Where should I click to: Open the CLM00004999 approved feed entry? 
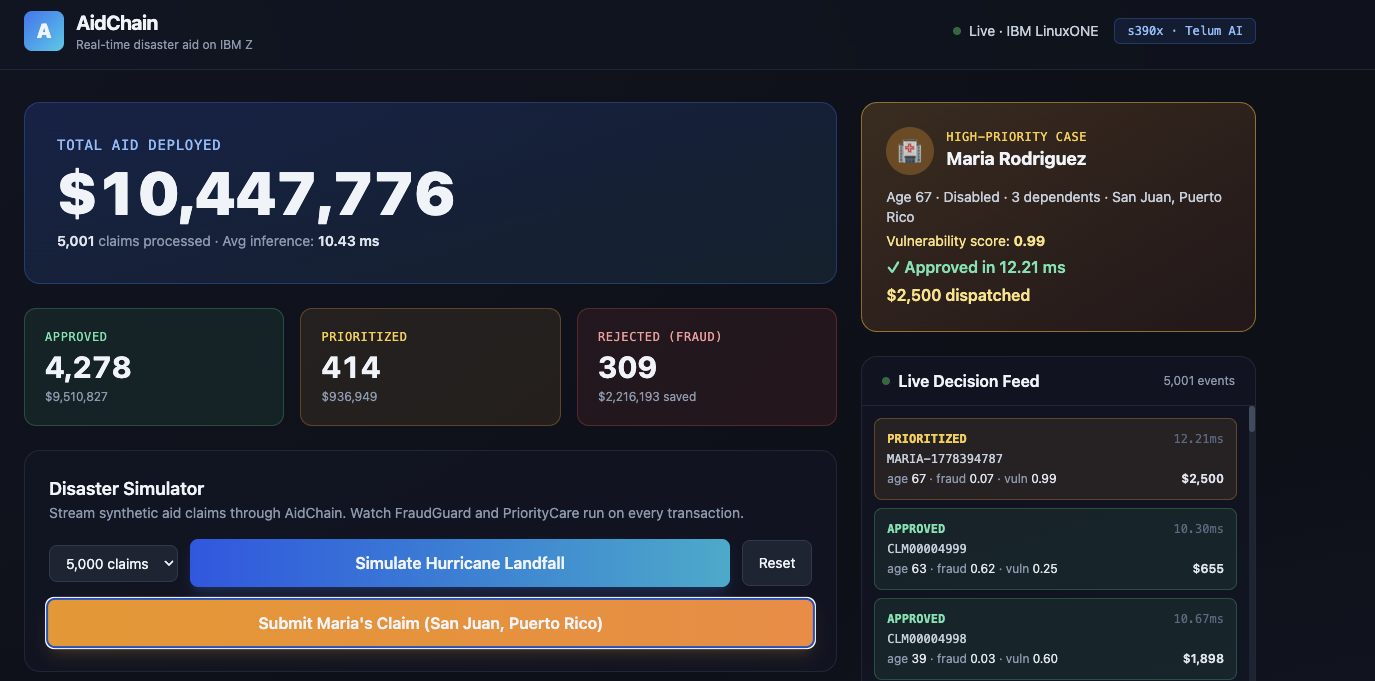point(1055,549)
